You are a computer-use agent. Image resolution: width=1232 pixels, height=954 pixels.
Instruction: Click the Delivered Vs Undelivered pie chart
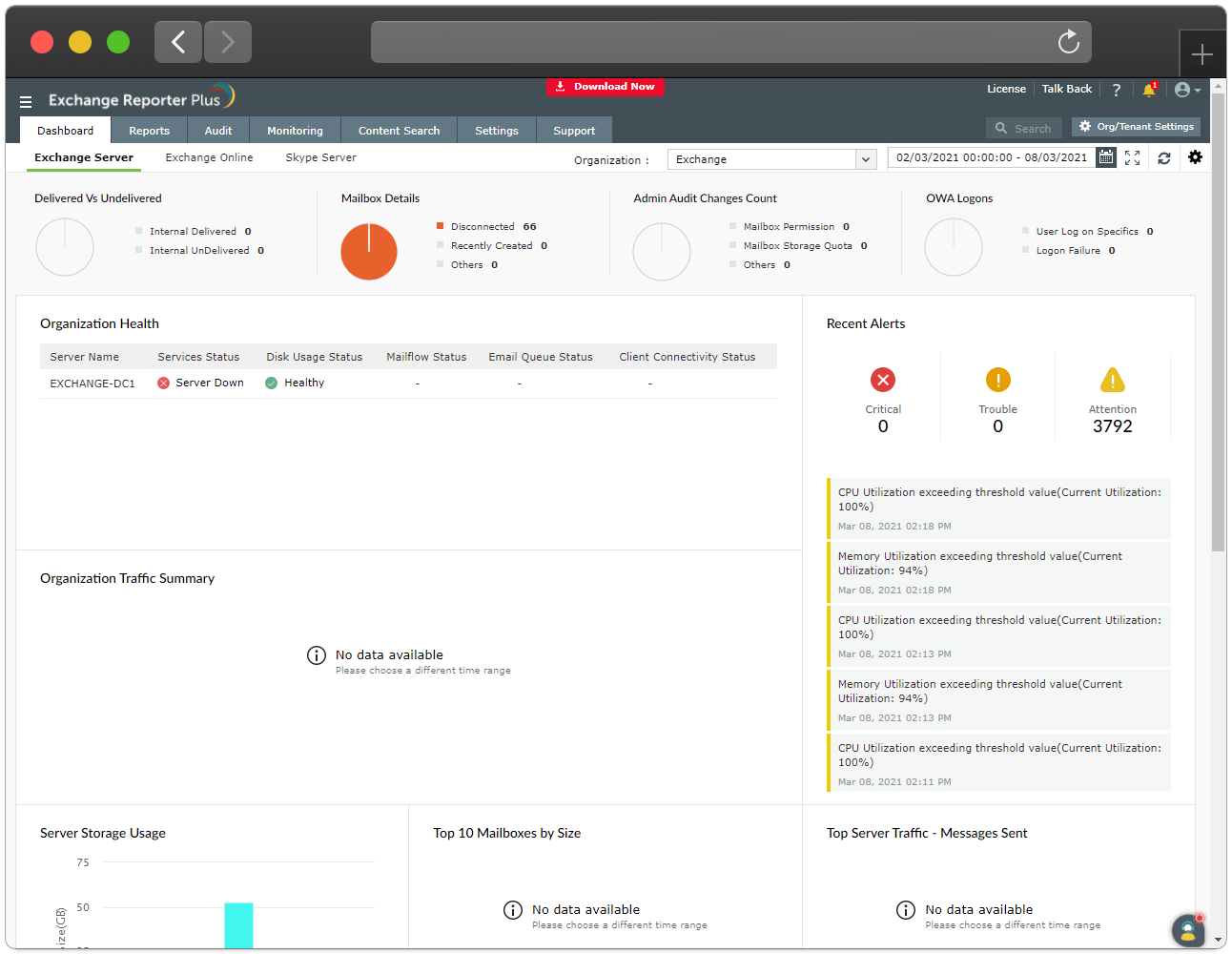65,247
